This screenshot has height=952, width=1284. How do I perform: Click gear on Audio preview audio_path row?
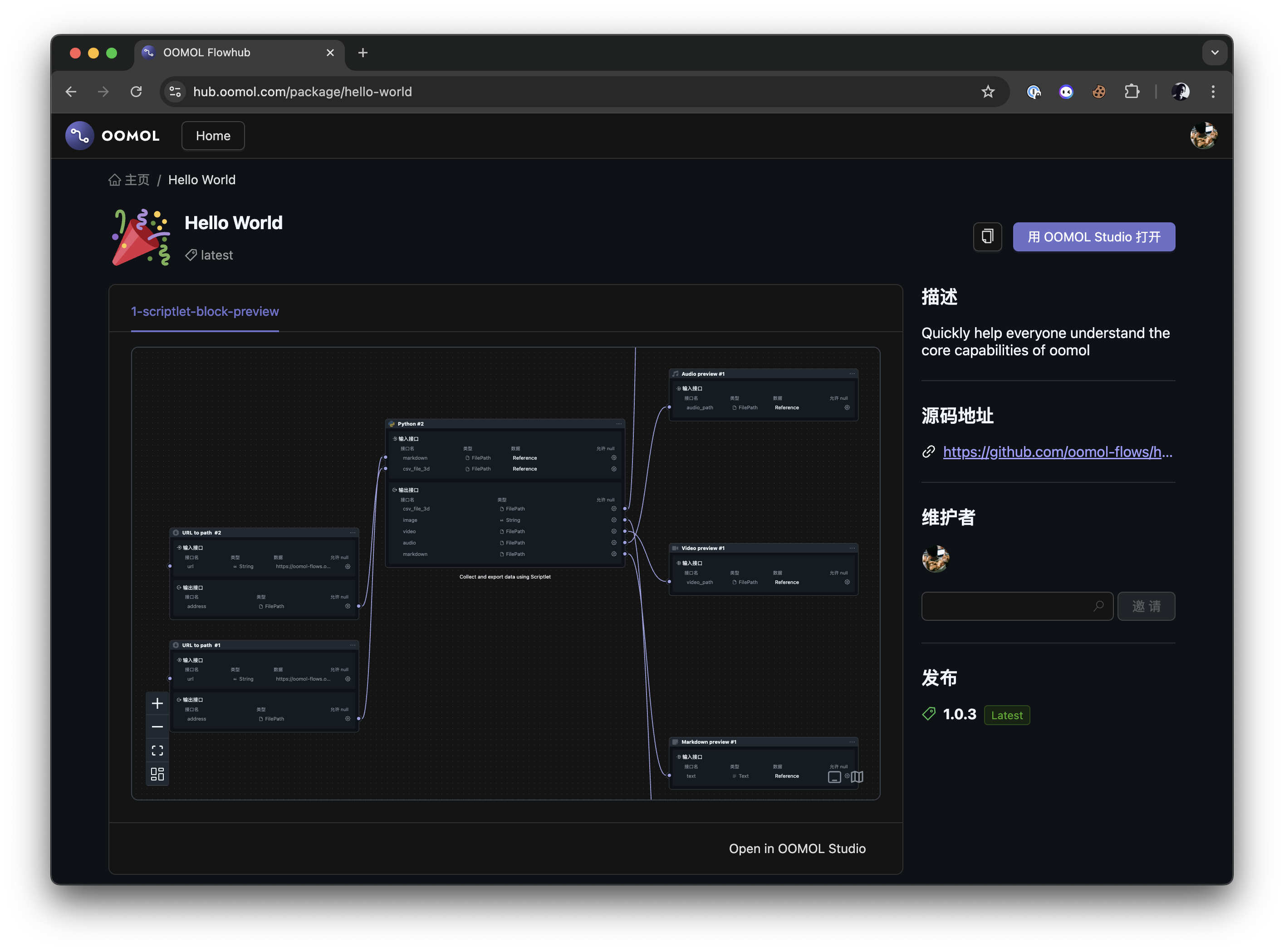[847, 407]
